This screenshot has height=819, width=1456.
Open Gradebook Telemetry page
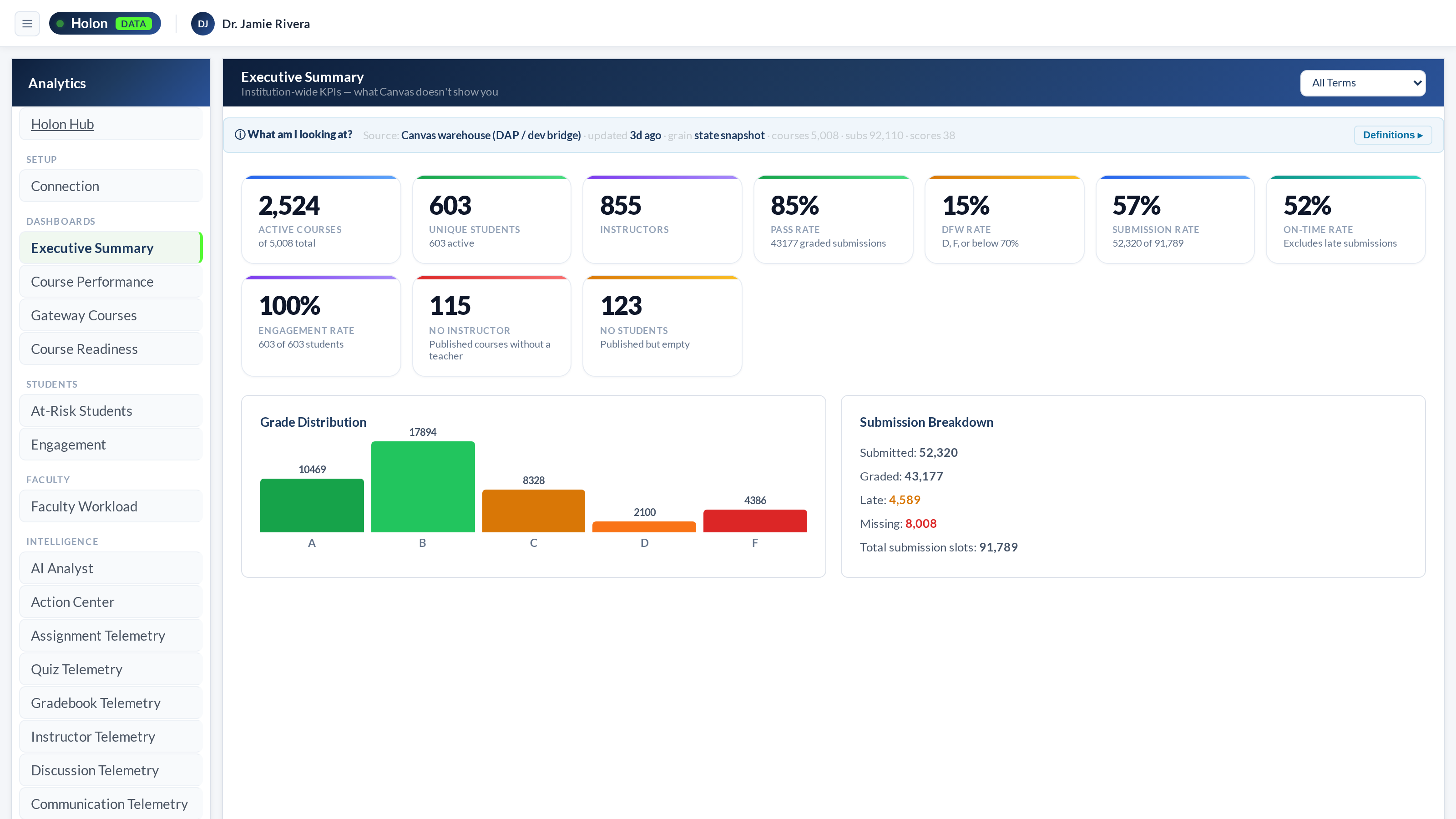click(111, 703)
